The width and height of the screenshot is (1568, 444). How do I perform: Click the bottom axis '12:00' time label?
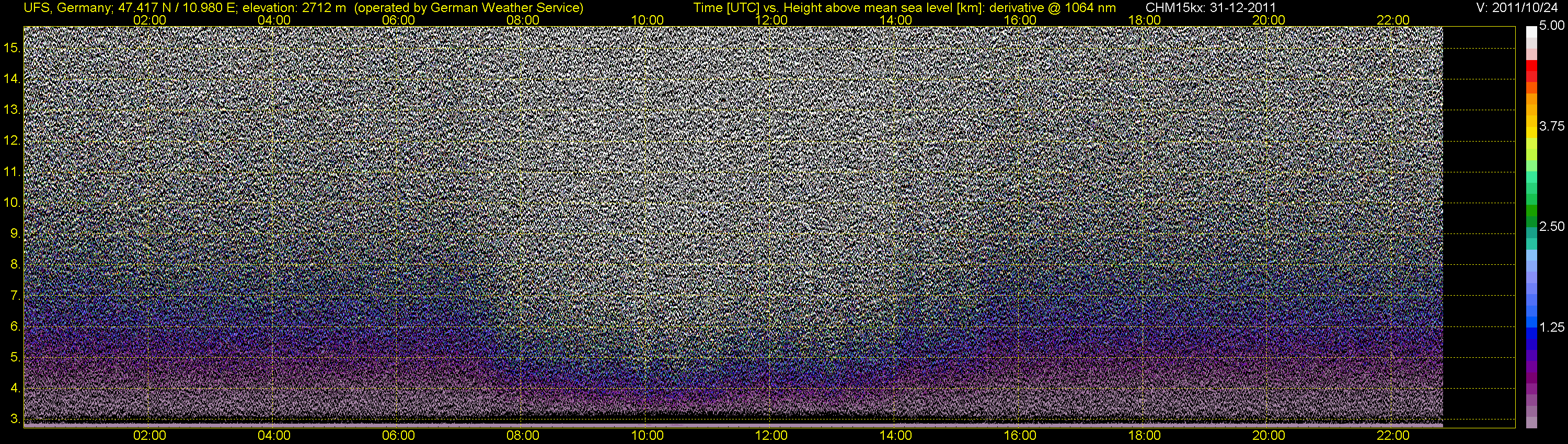pyautogui.click(x=771, y=436)
